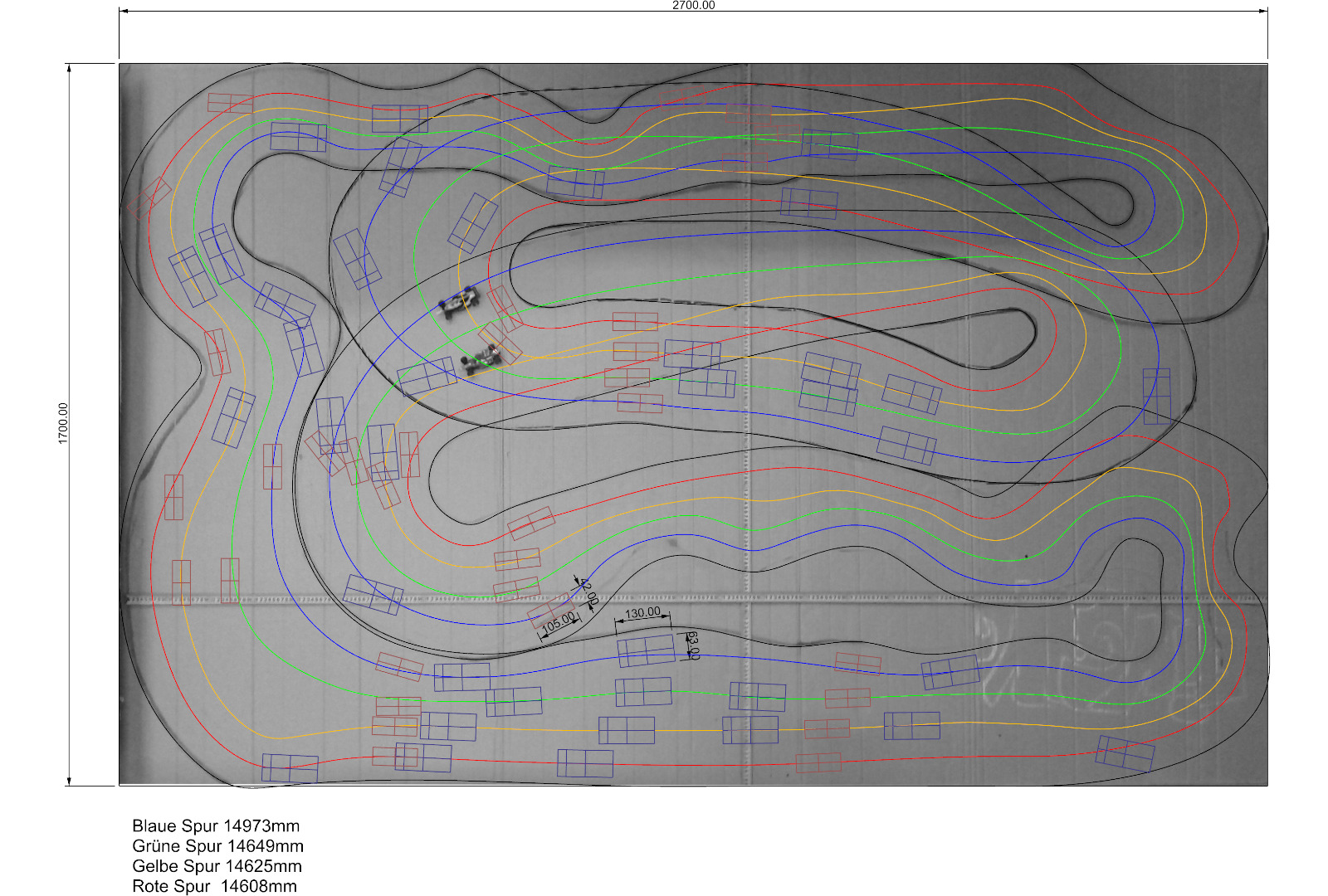Click the 'Blaue Spur 14973mm' text line
Screen dimensions: 1328x896
pos(216,826)
